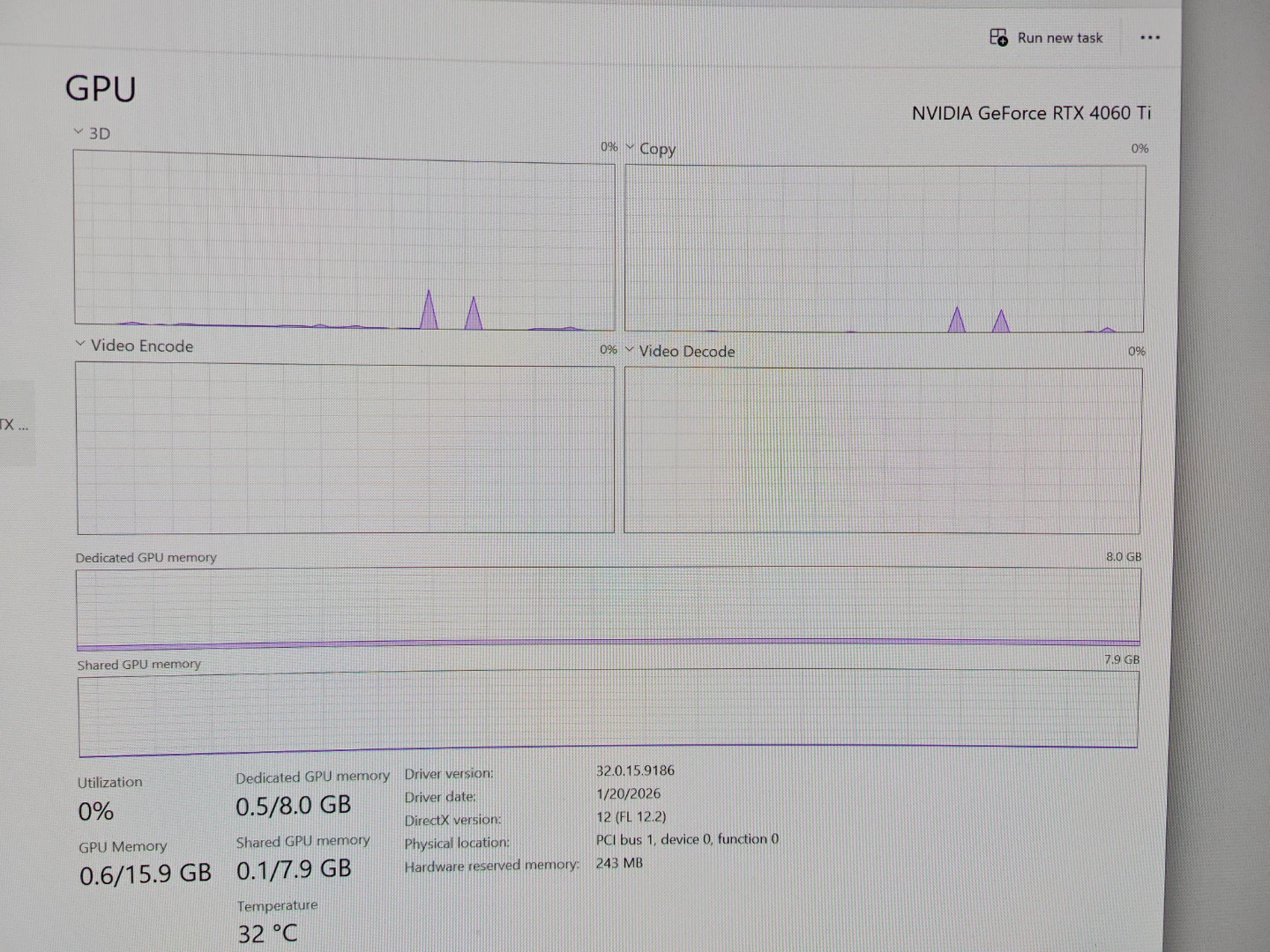Open the Copy engine dropdown chevron
Screen dimensions: 1270x952
[630, 147]
